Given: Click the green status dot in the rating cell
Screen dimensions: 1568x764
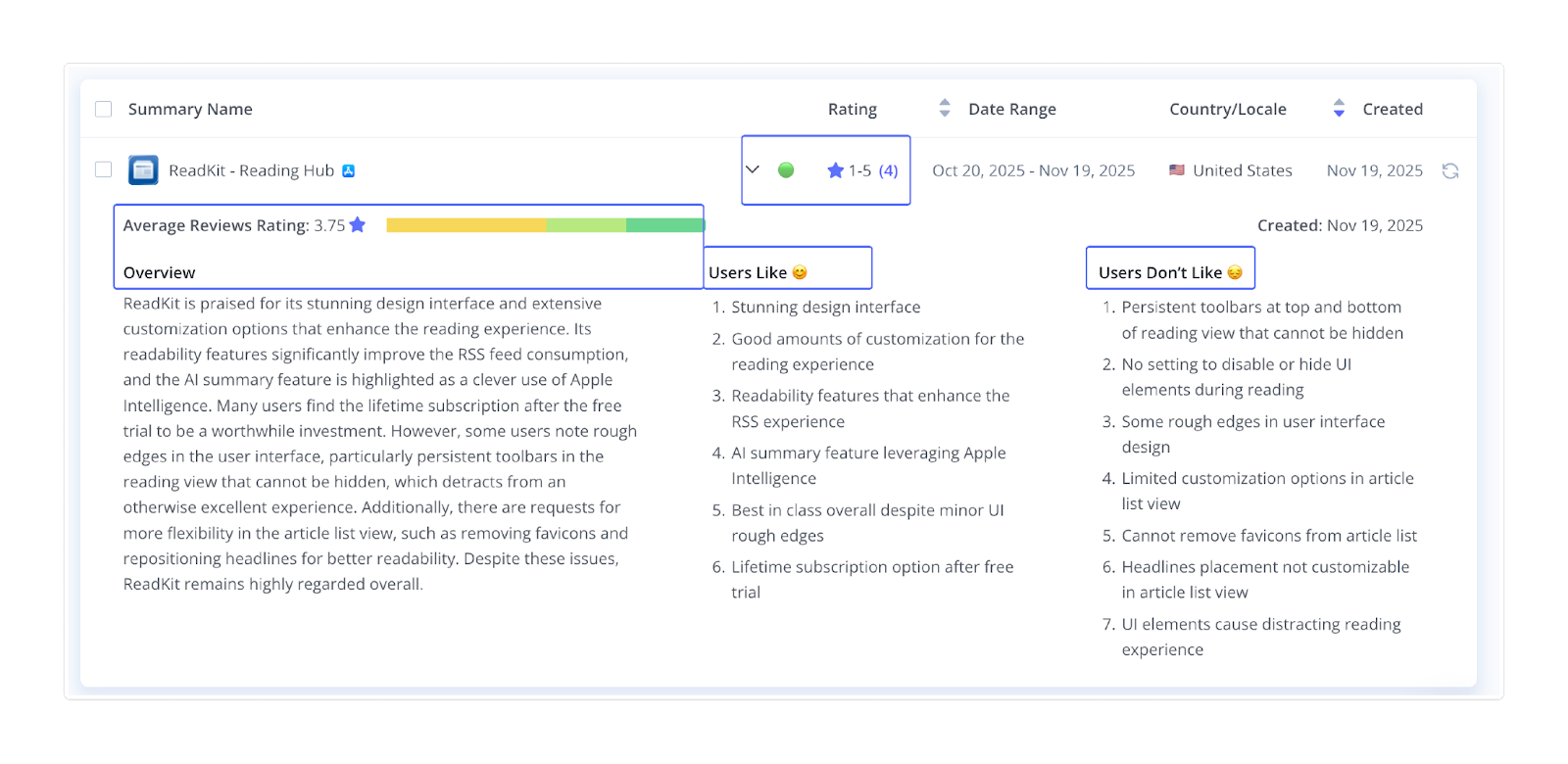Looking at the screenshot, I should [786, 170].
